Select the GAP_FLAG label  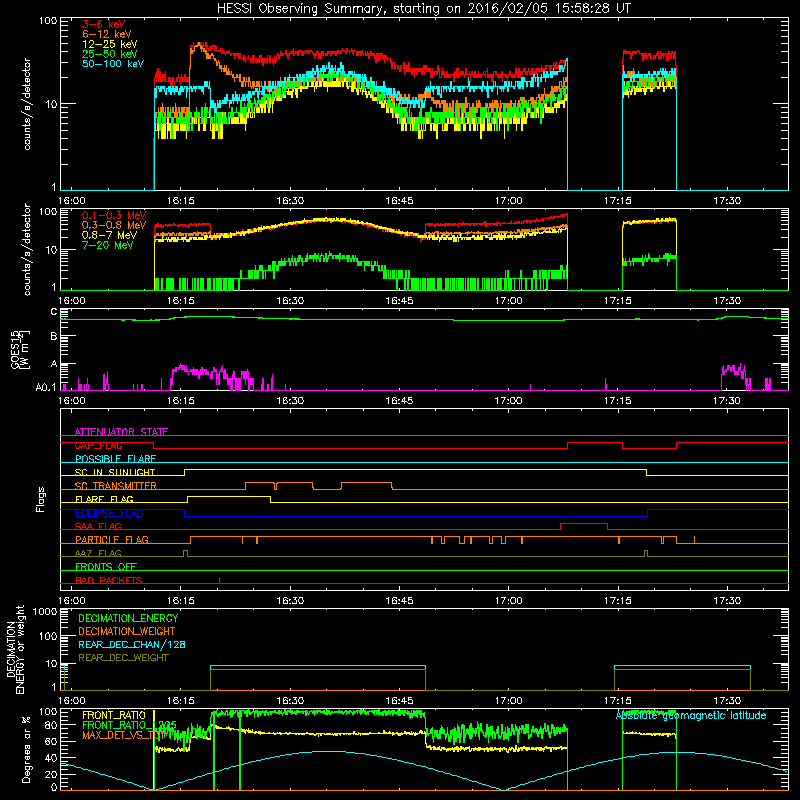click(x=99, y=445)
